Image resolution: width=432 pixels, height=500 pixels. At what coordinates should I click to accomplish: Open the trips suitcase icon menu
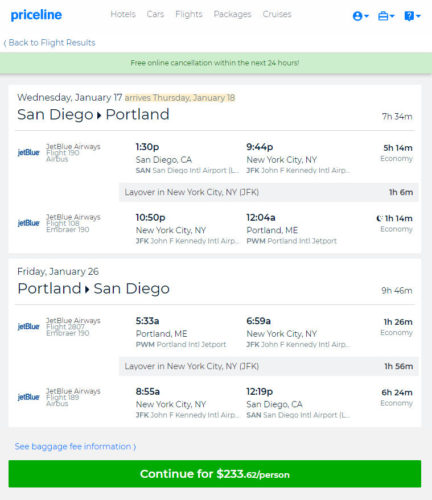click(383, 16)
